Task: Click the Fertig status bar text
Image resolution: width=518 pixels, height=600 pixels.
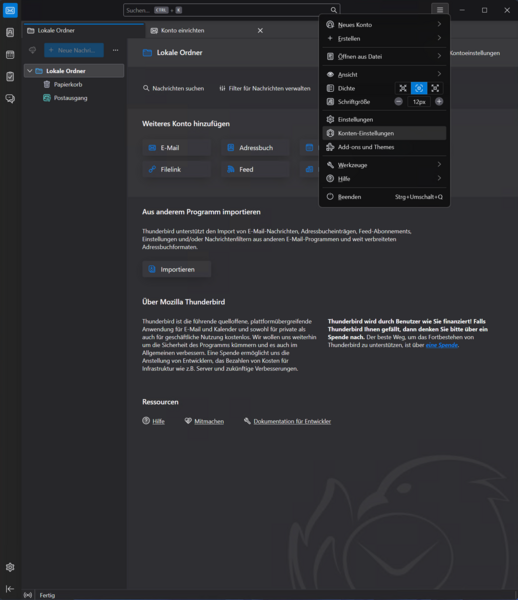Action: click(x=47, y=595)
